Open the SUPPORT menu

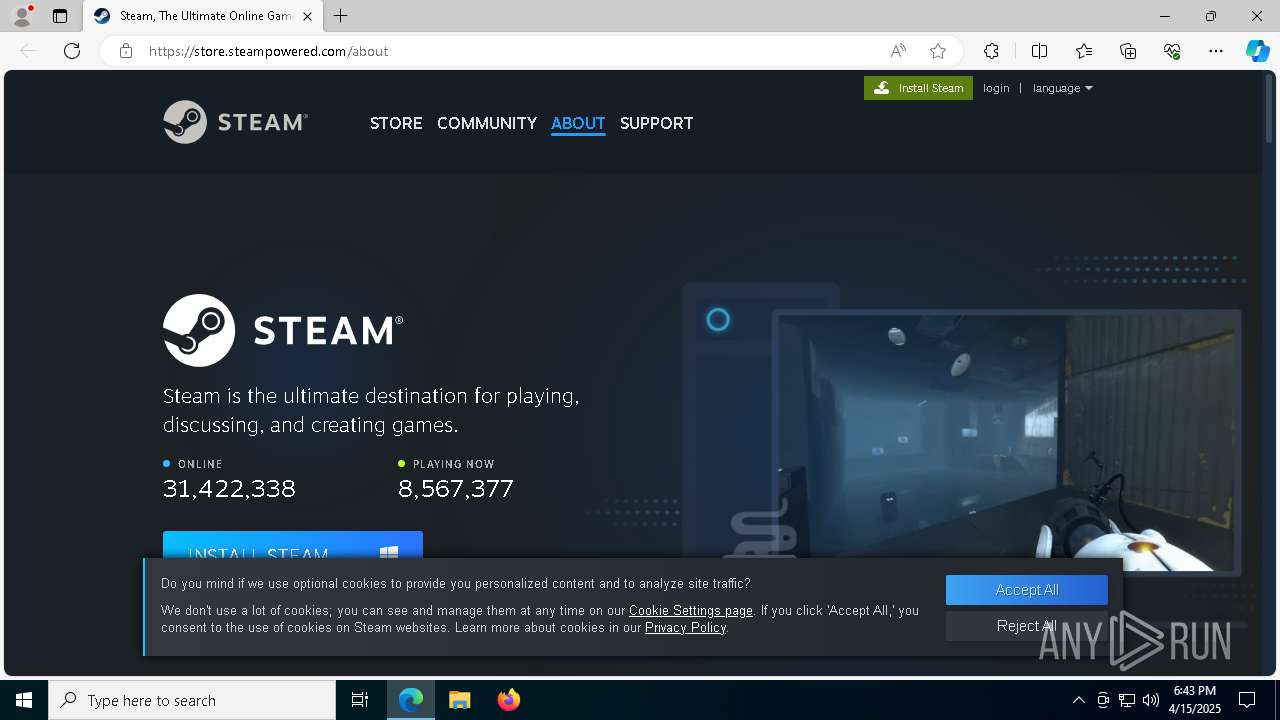click(656, 123)
